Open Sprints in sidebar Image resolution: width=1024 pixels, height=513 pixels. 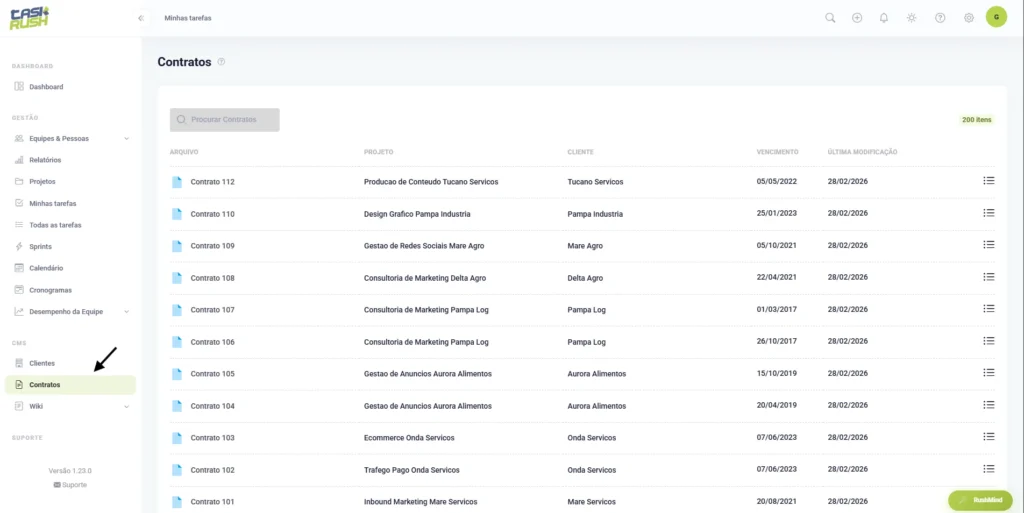click(x=40, y=247)
